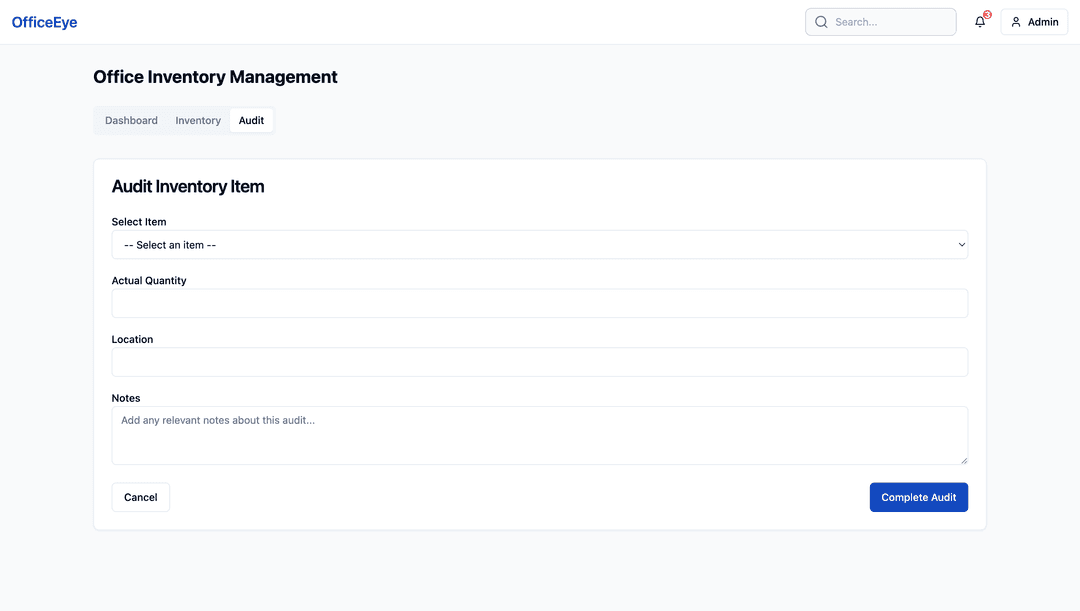Click the Actual Quantity input field
Viewport: 1080px width, 611px height.
(540, 303)
